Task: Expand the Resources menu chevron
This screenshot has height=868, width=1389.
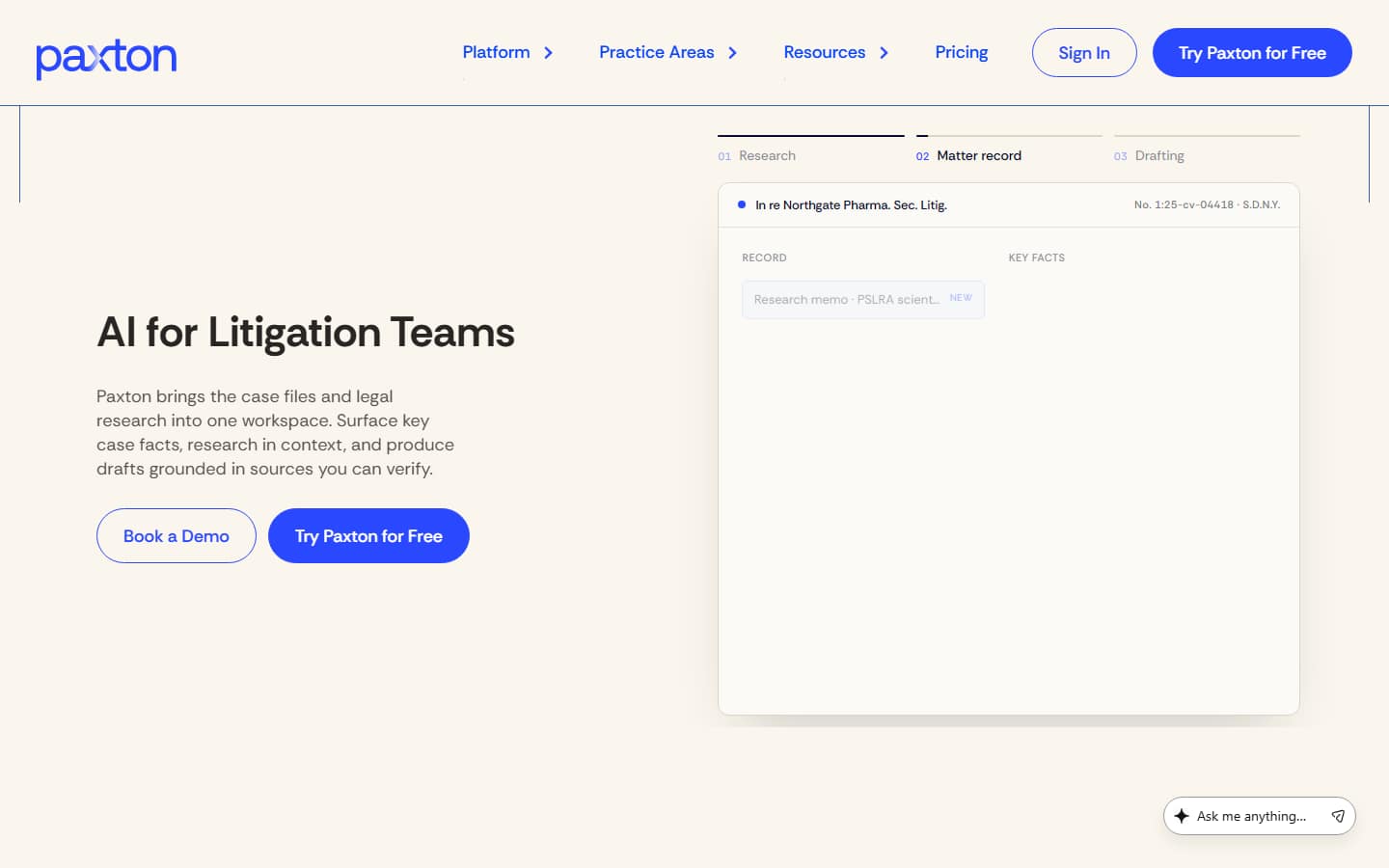Action: coord(884,53)
